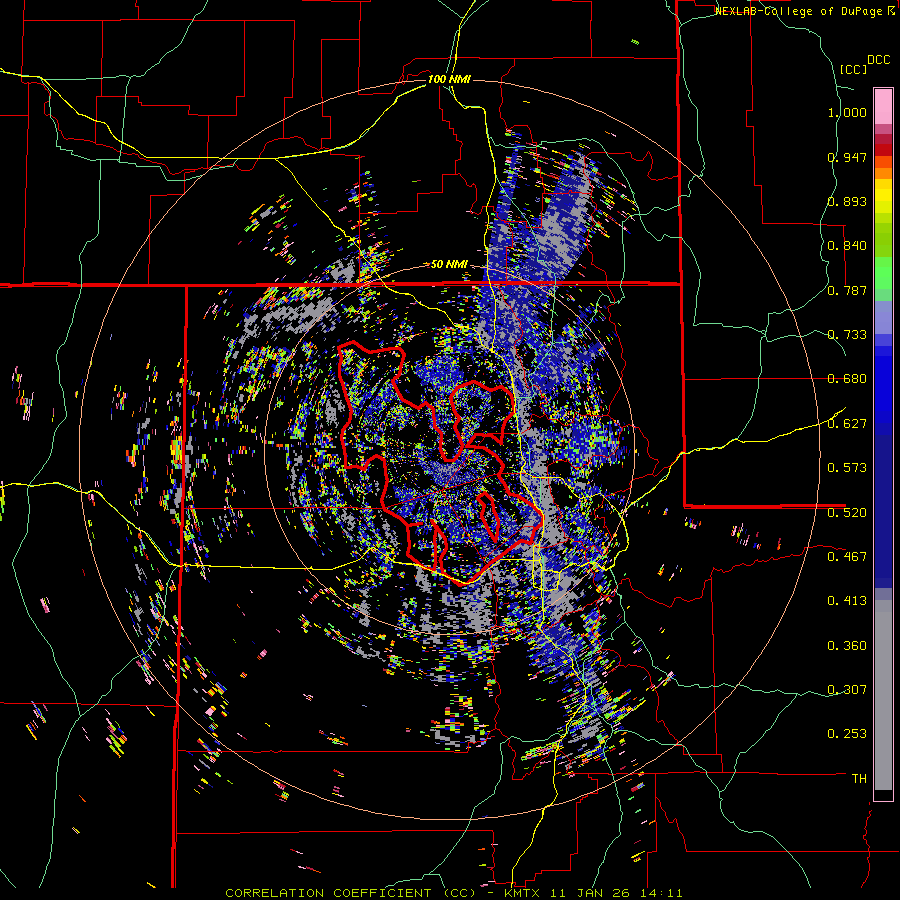
Task: Click the 0.520 scale value
Action: point(847,513)
